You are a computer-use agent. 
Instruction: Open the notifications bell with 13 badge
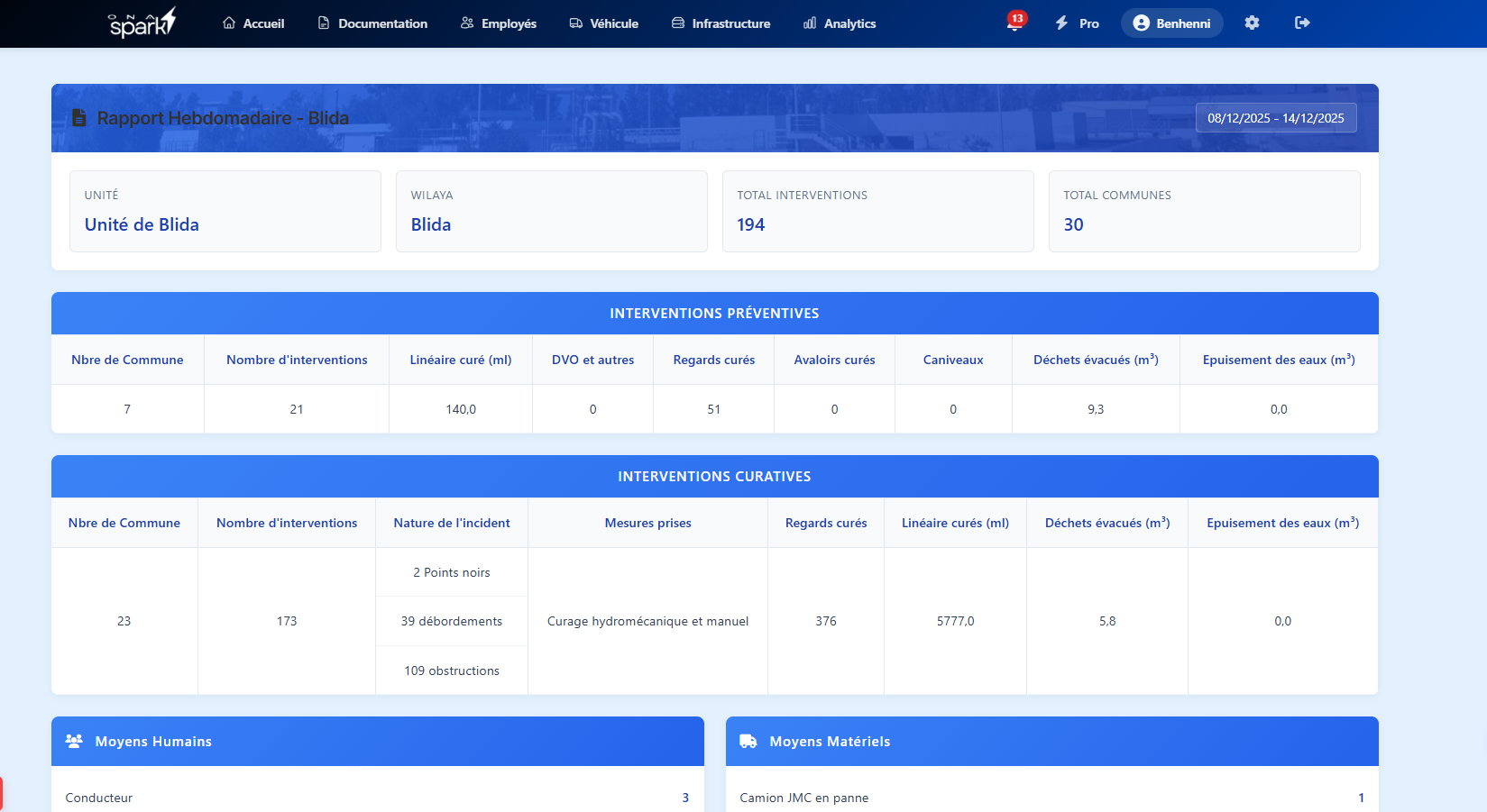(x=1014, y=23)
